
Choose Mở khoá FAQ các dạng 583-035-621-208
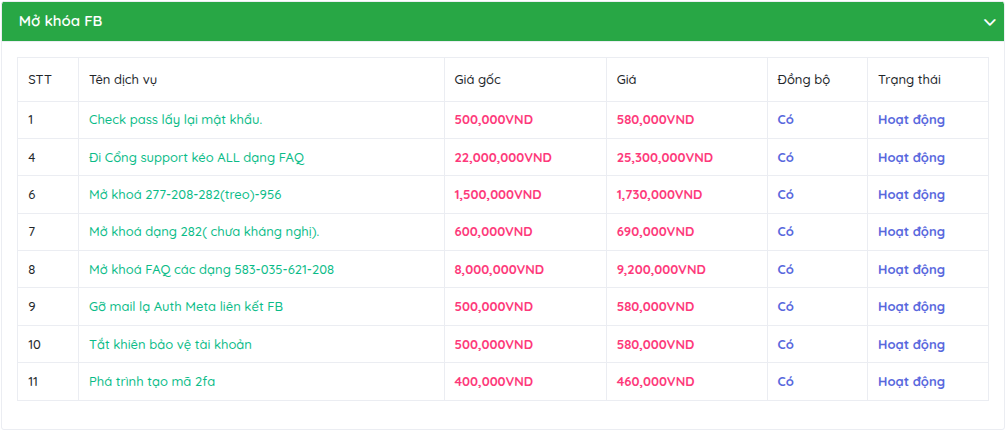(x=211, y=270)
